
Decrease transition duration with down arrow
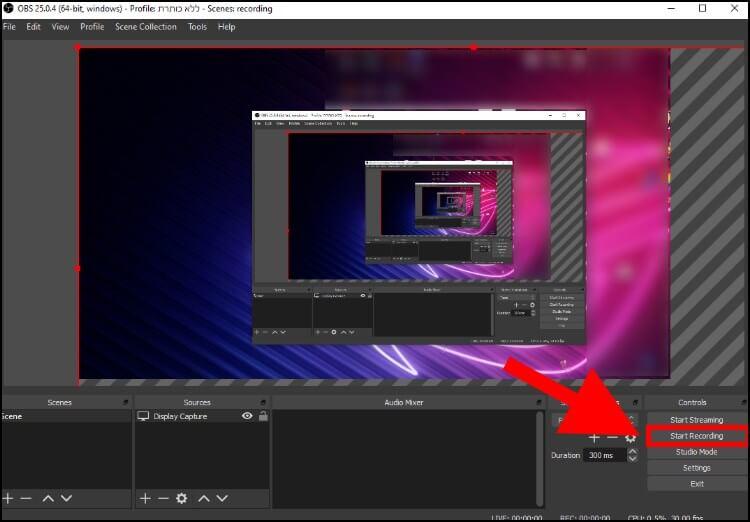tap(632, 459)
